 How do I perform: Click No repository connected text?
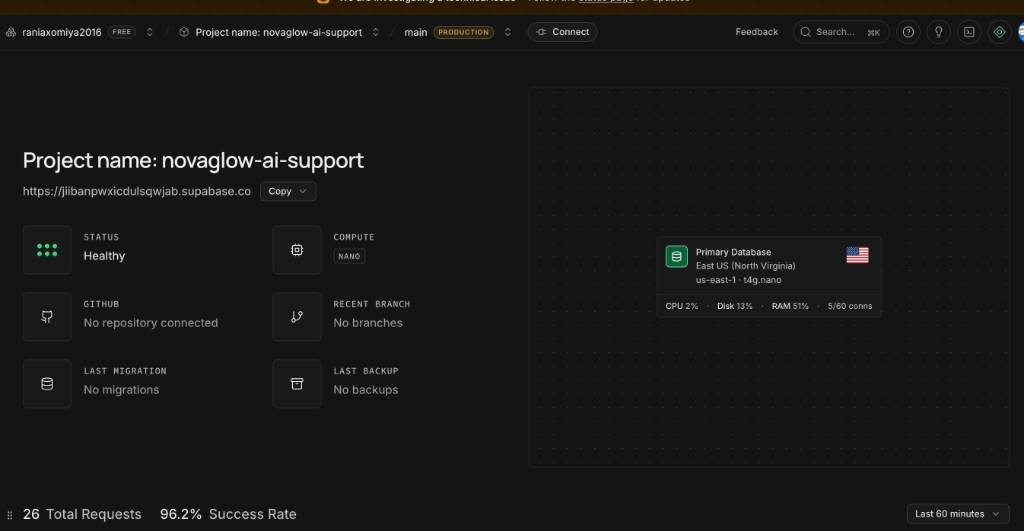click(x=151, y=323)
